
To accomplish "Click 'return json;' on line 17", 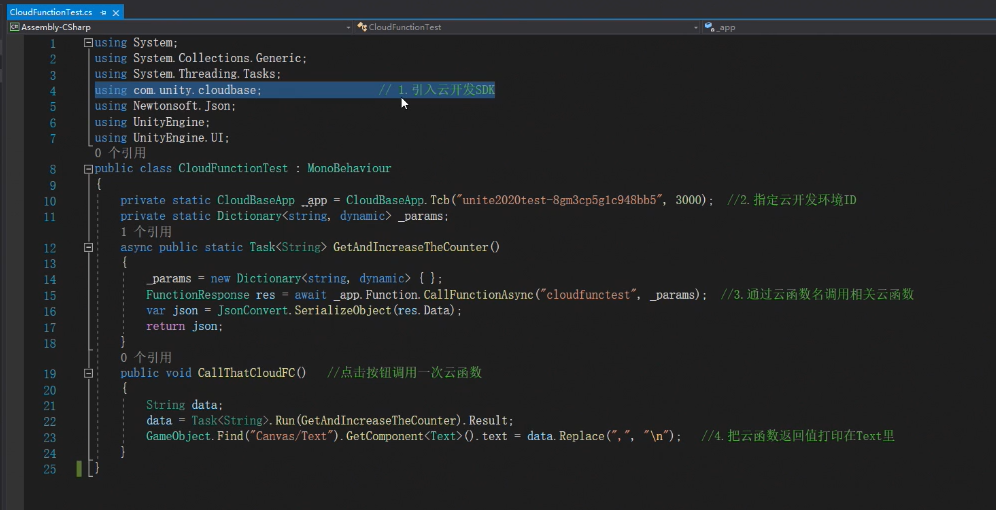I will click(185, 326).
